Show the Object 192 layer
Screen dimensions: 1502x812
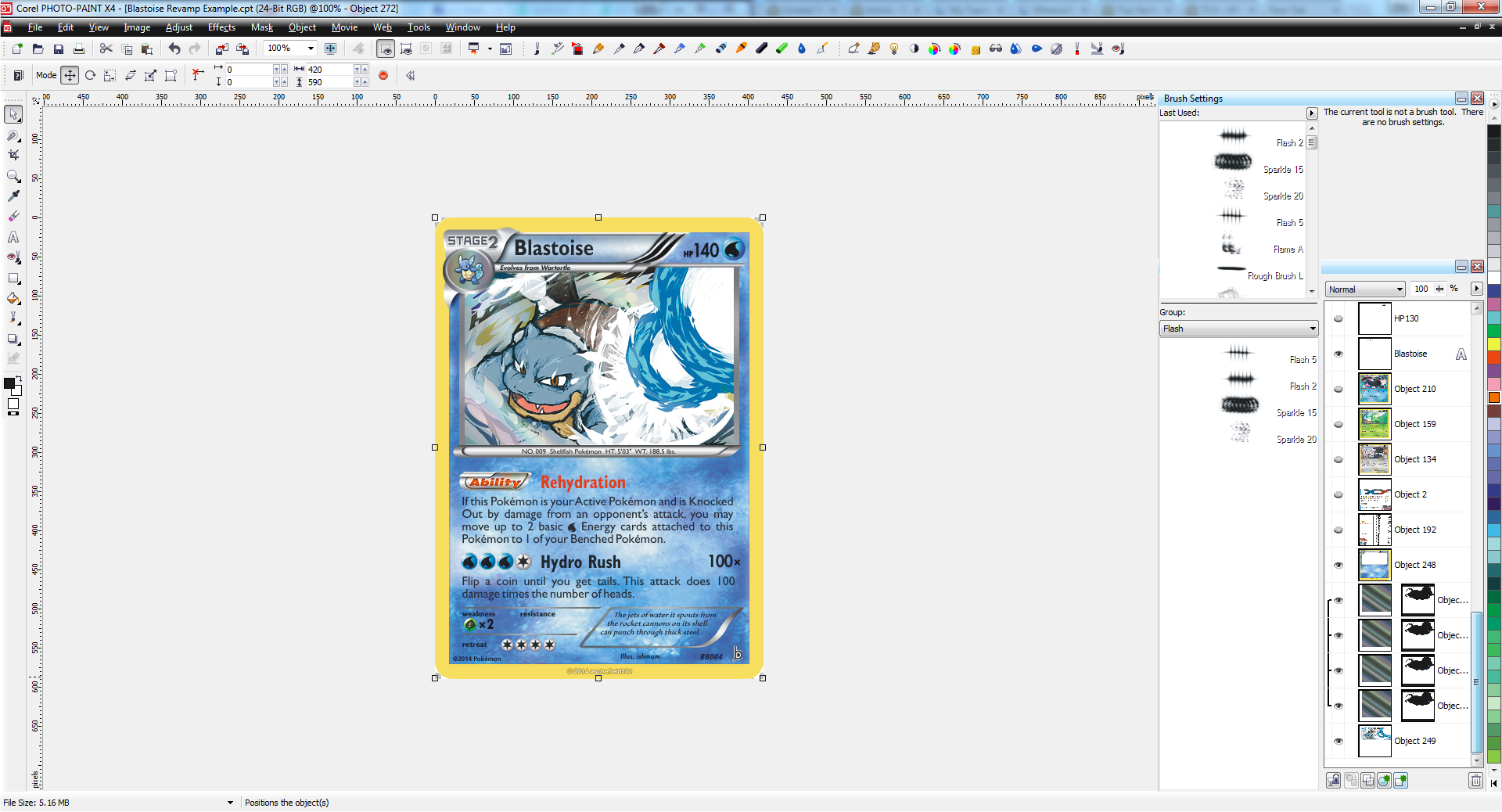(1339, 530)
